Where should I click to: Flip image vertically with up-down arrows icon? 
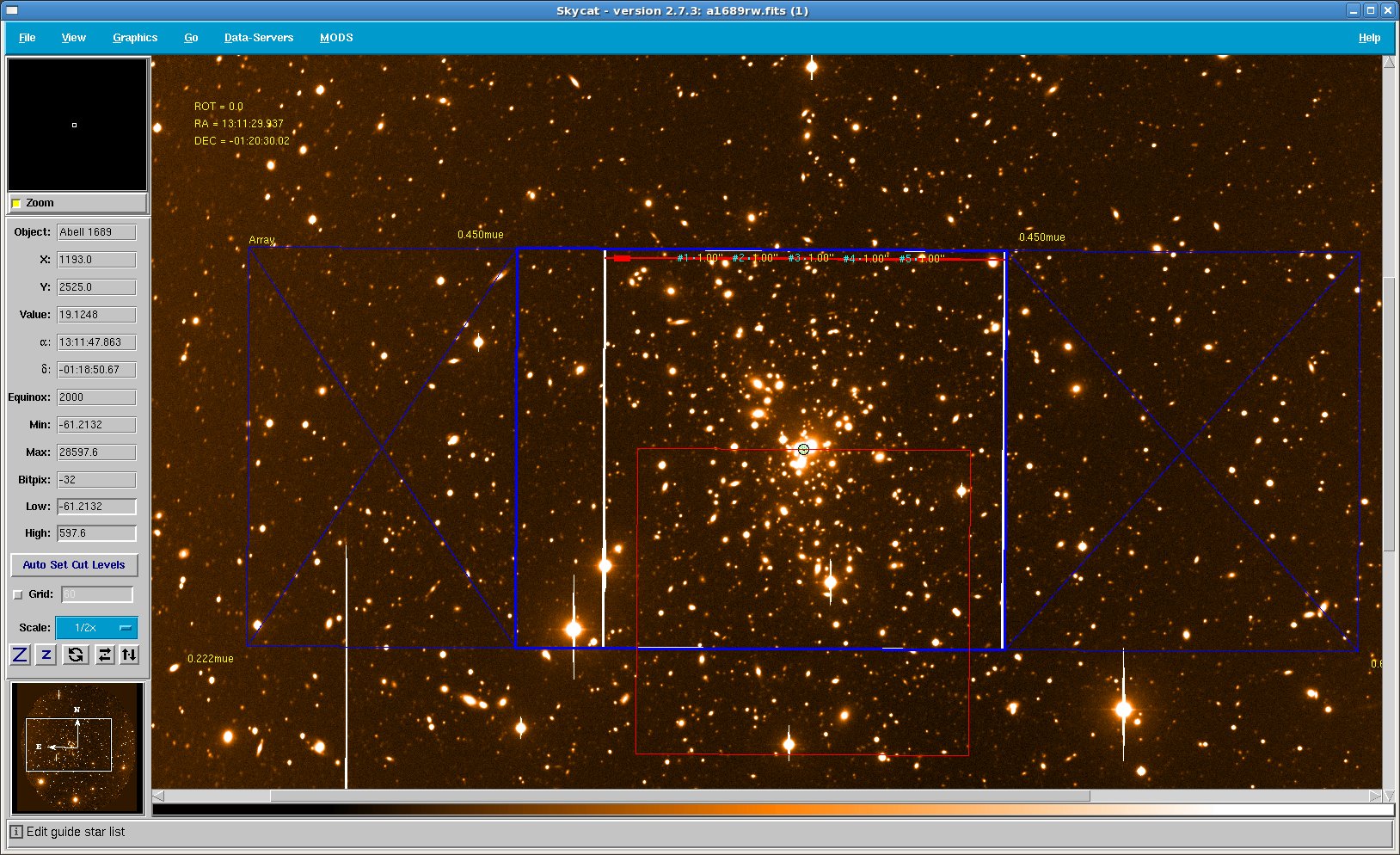(129, 655)
